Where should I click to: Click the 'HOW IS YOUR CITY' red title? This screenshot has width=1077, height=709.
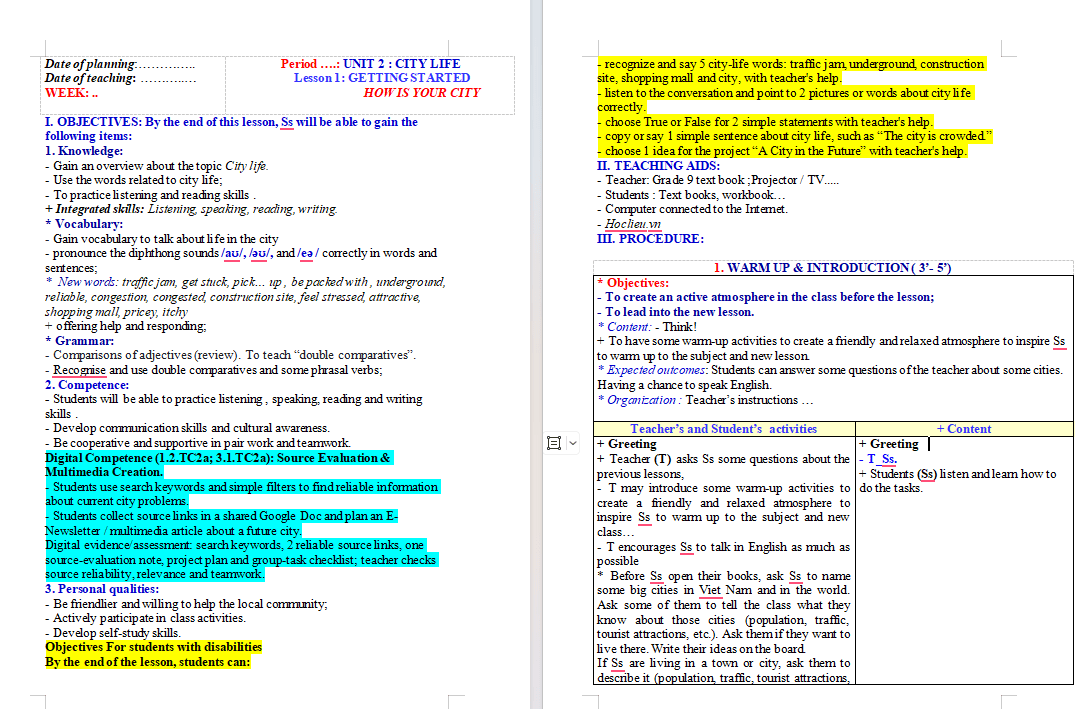coord(422,92)
